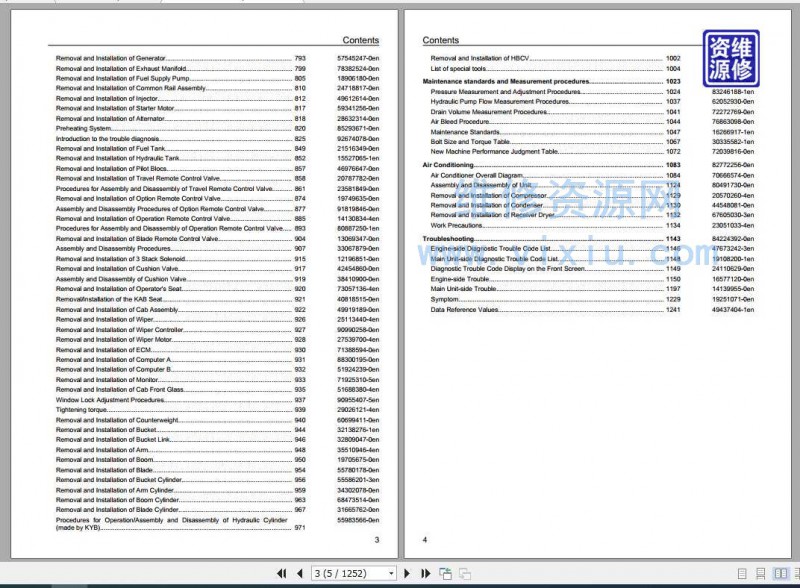Click 'Diagnostic Trouble Code Display on the Front Screen'
800x588 pixels.
(x=508, y=268)
